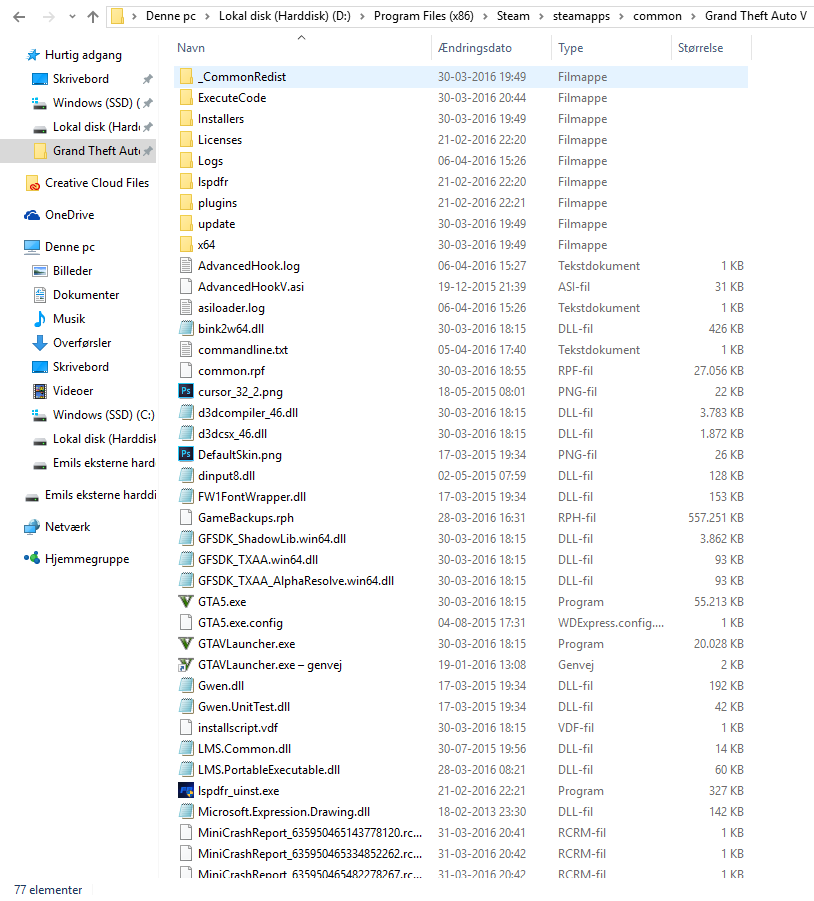Expand chevron after Denne pc in path
The image size is (814, 901).
pos(207,16)
